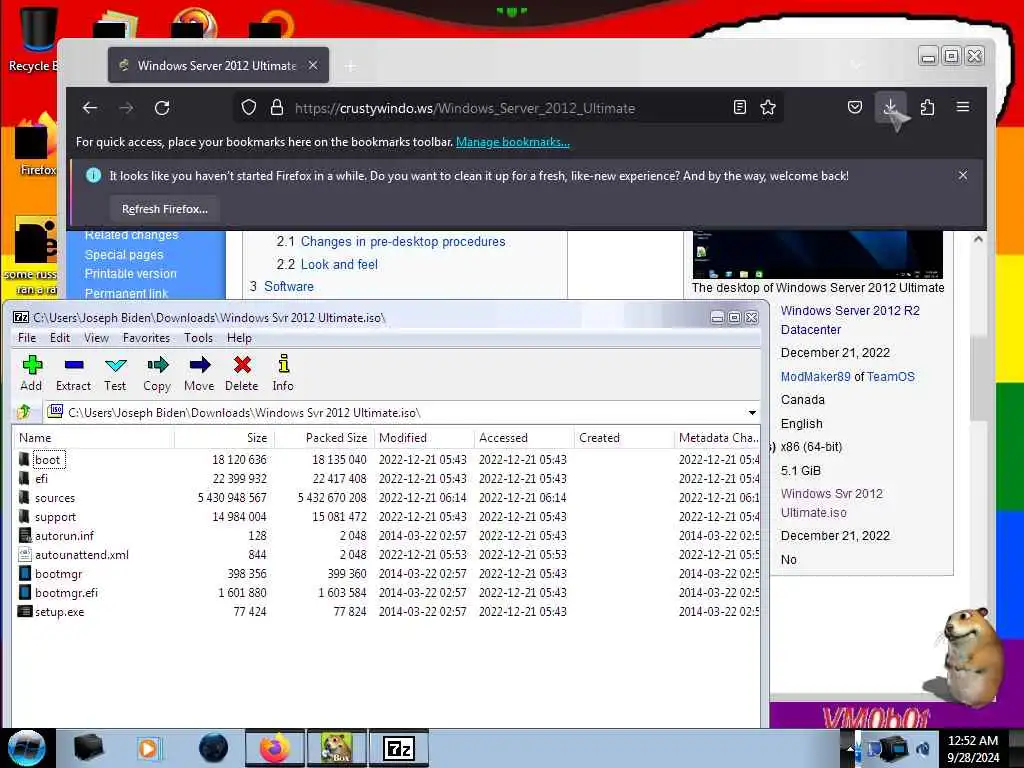Click the Refresh Firefox button
This screenshot has width=1024, height=768.
165,209
